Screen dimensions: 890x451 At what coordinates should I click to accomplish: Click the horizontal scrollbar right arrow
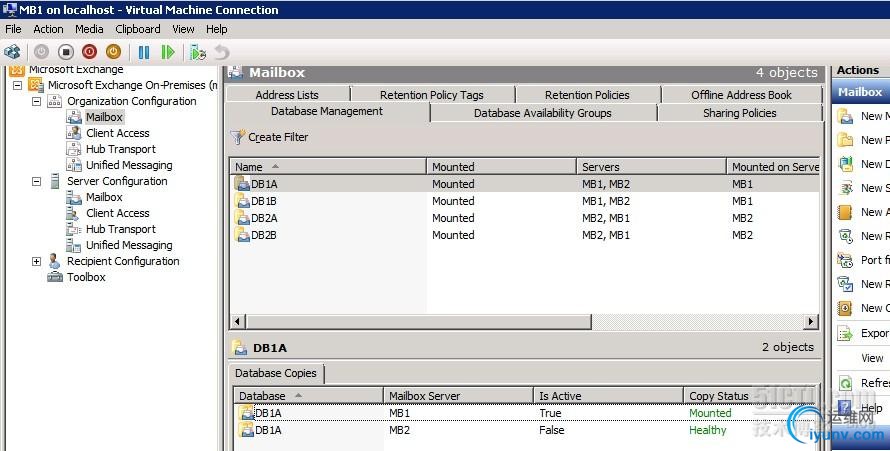[x=811, y=322]
